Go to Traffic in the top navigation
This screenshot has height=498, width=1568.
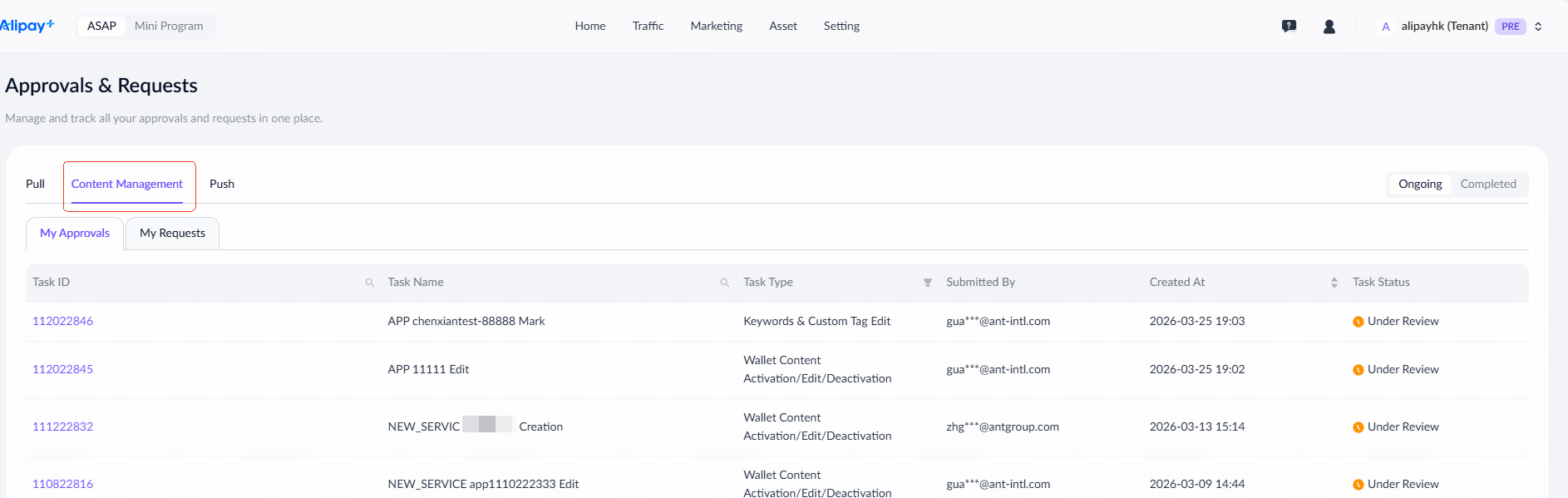[648, 26]
